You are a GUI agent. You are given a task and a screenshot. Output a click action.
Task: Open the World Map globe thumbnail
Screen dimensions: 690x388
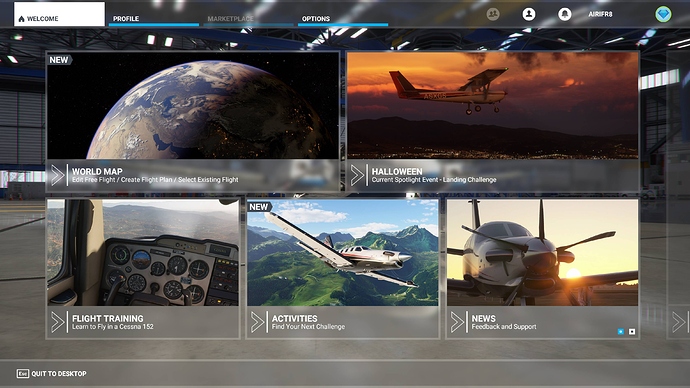pos(193,105)
